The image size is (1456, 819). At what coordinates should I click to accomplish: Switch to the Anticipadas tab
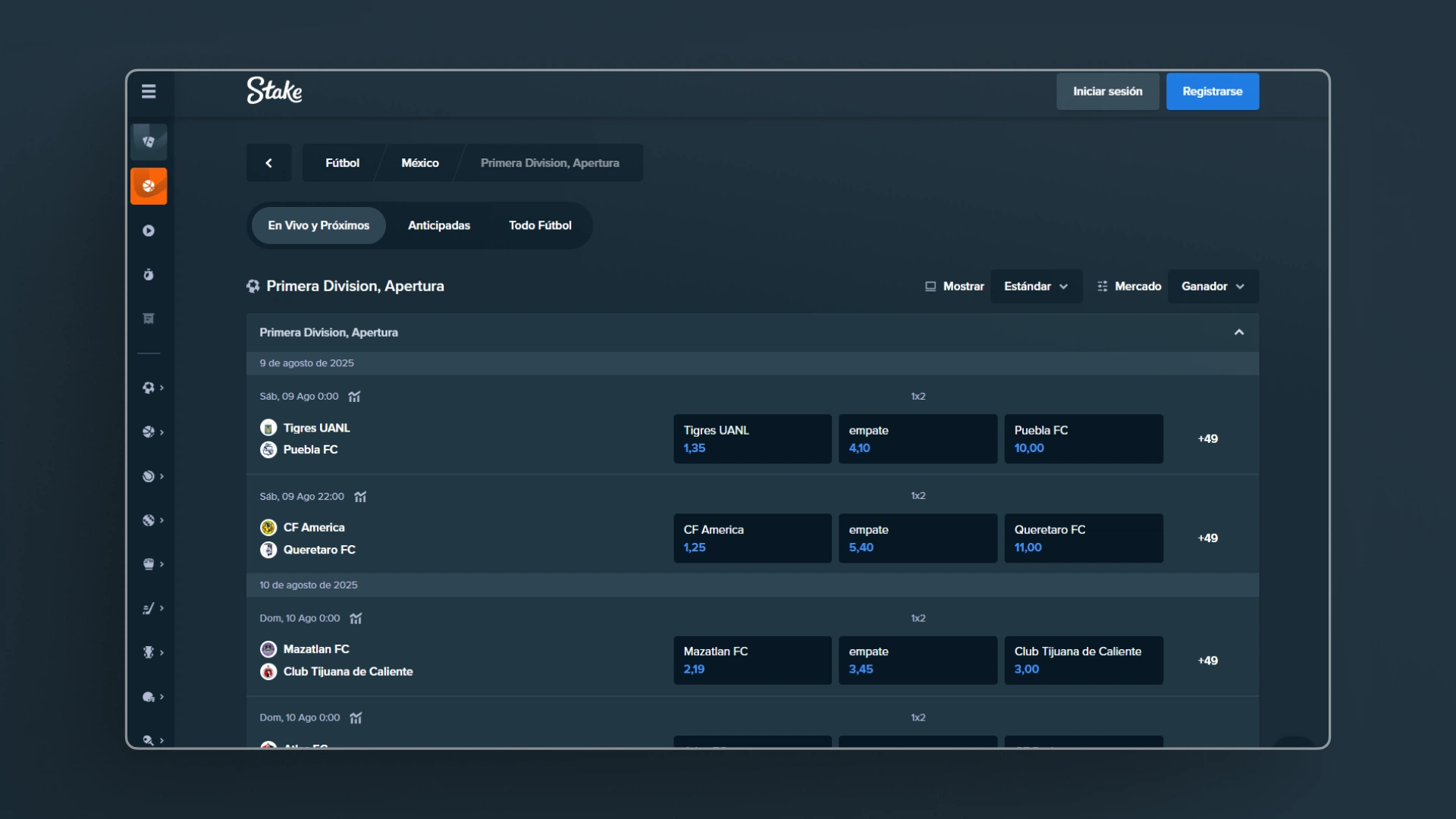(x=439, y=225)
